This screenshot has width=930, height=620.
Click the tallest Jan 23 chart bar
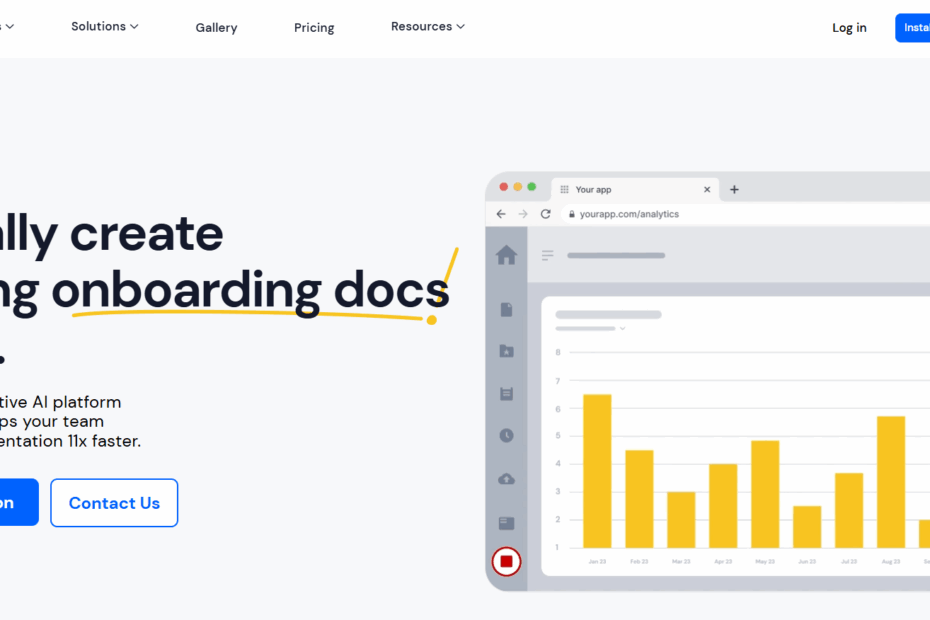[597, 470]
